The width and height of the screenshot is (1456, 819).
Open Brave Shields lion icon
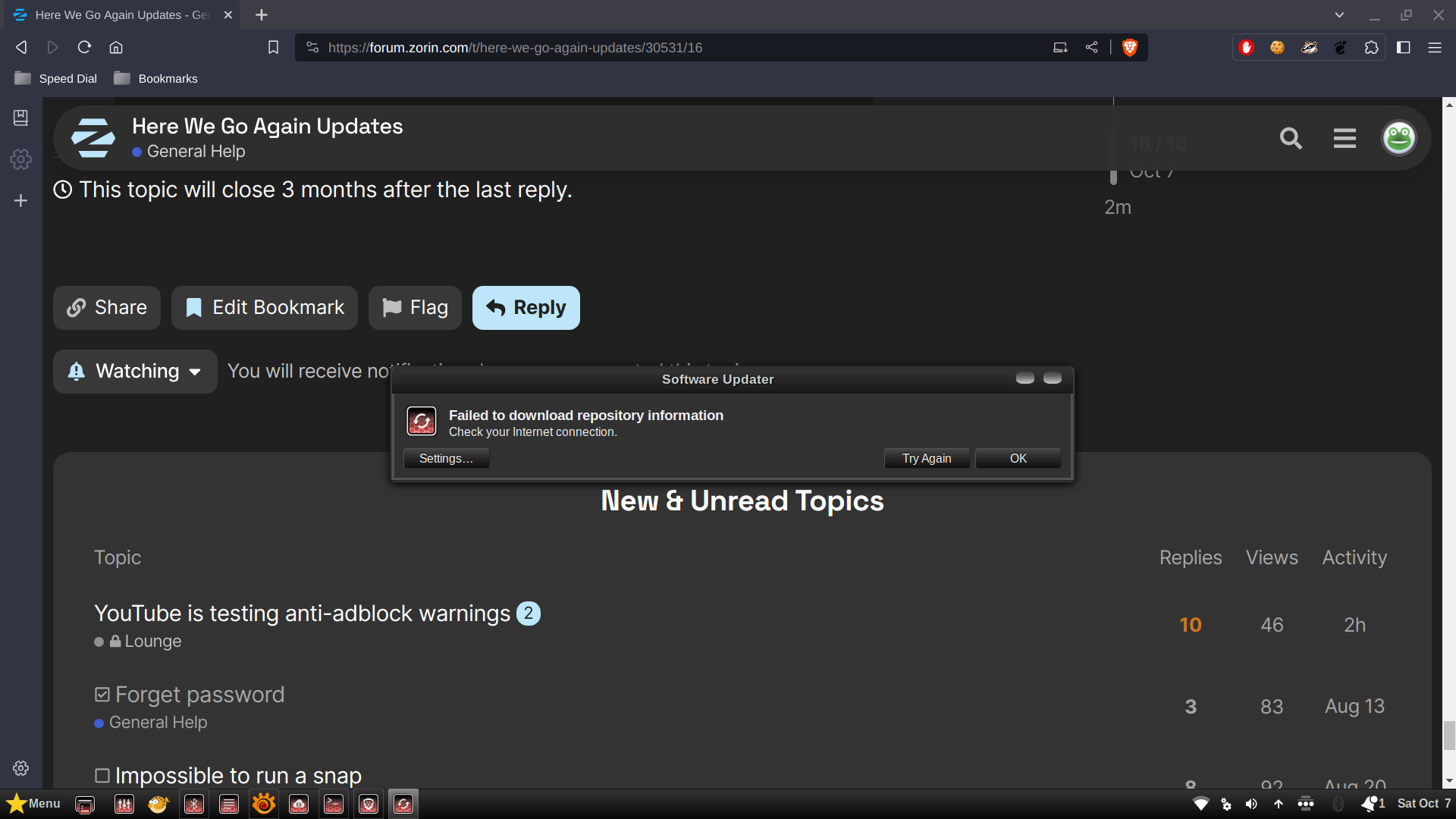[1130, 47]
